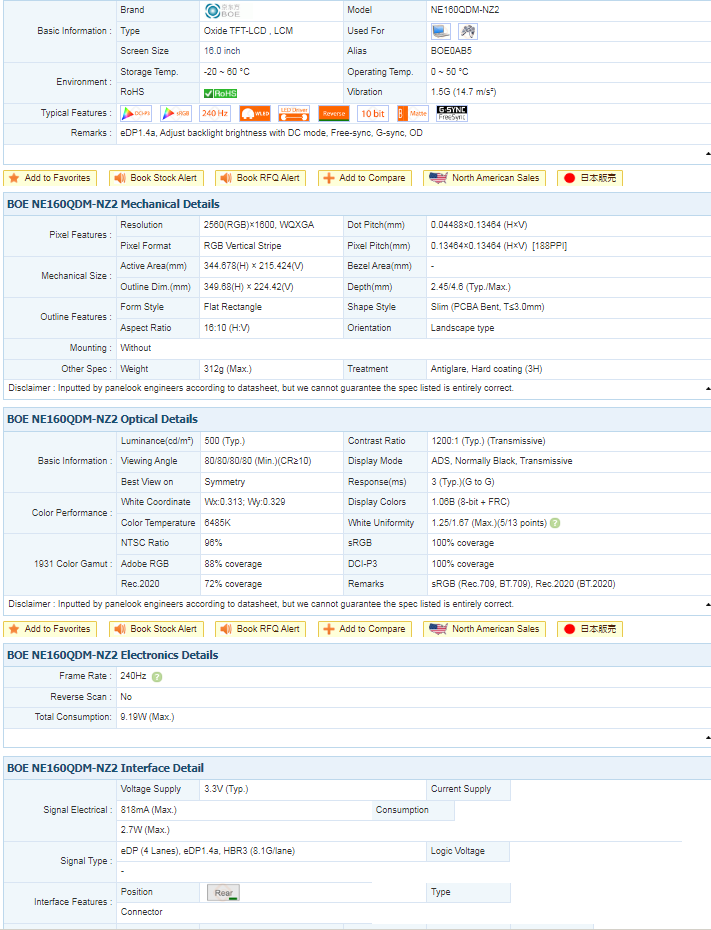
Task: Add to Compare above Electronics Details
Action: [x=365, y=629]
